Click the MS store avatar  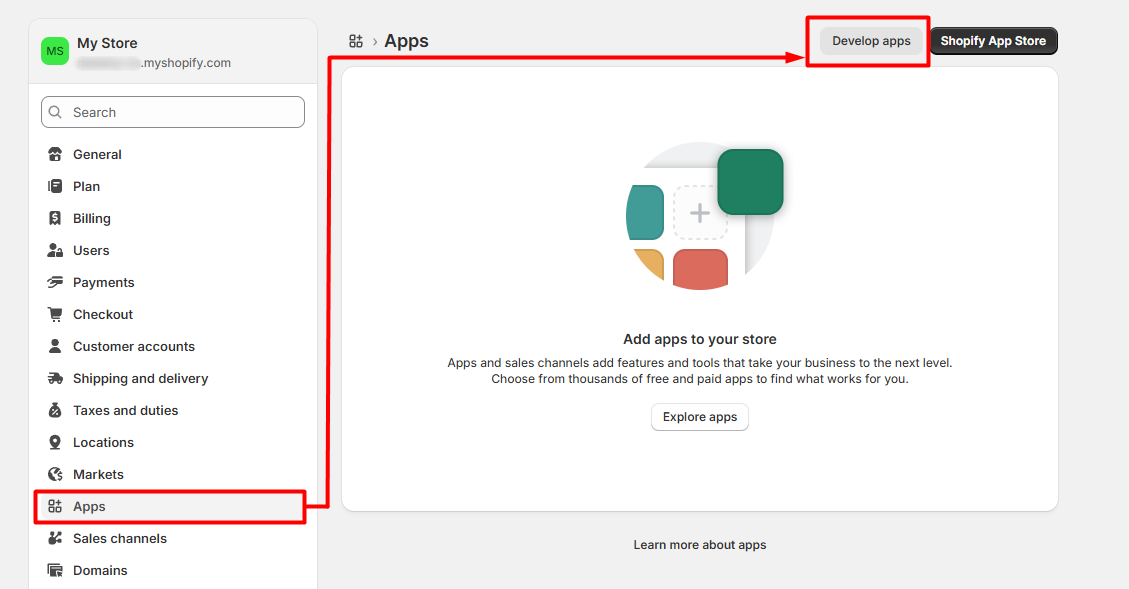click(x=55, y=51)
